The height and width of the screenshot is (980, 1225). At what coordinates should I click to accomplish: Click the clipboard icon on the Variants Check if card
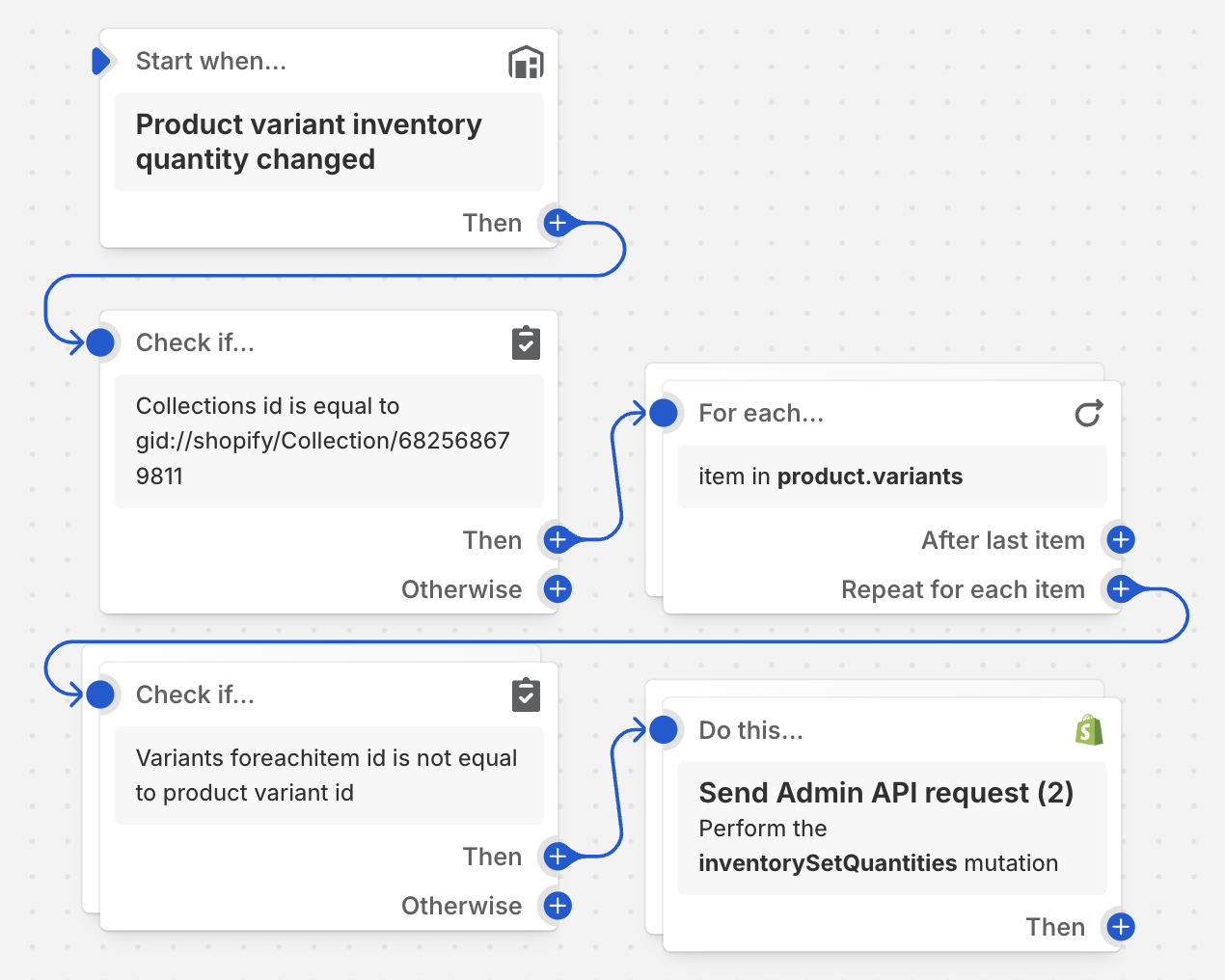point(526,694)
